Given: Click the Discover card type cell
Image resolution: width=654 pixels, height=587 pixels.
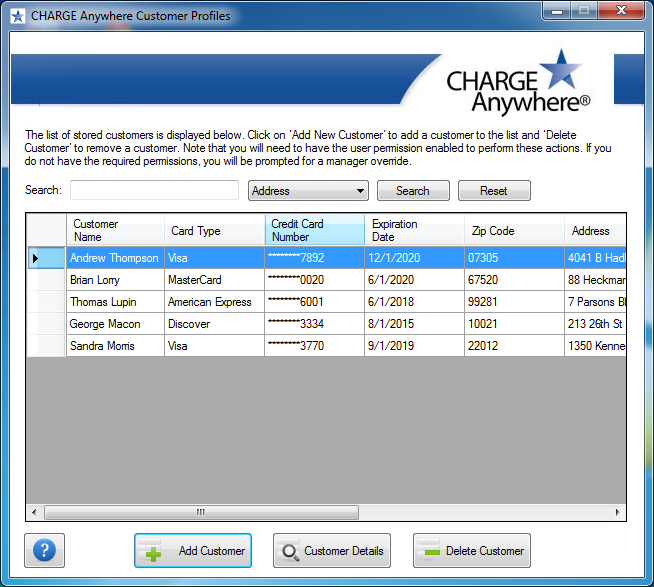Looking at the screenshot, I should (214, 324).
